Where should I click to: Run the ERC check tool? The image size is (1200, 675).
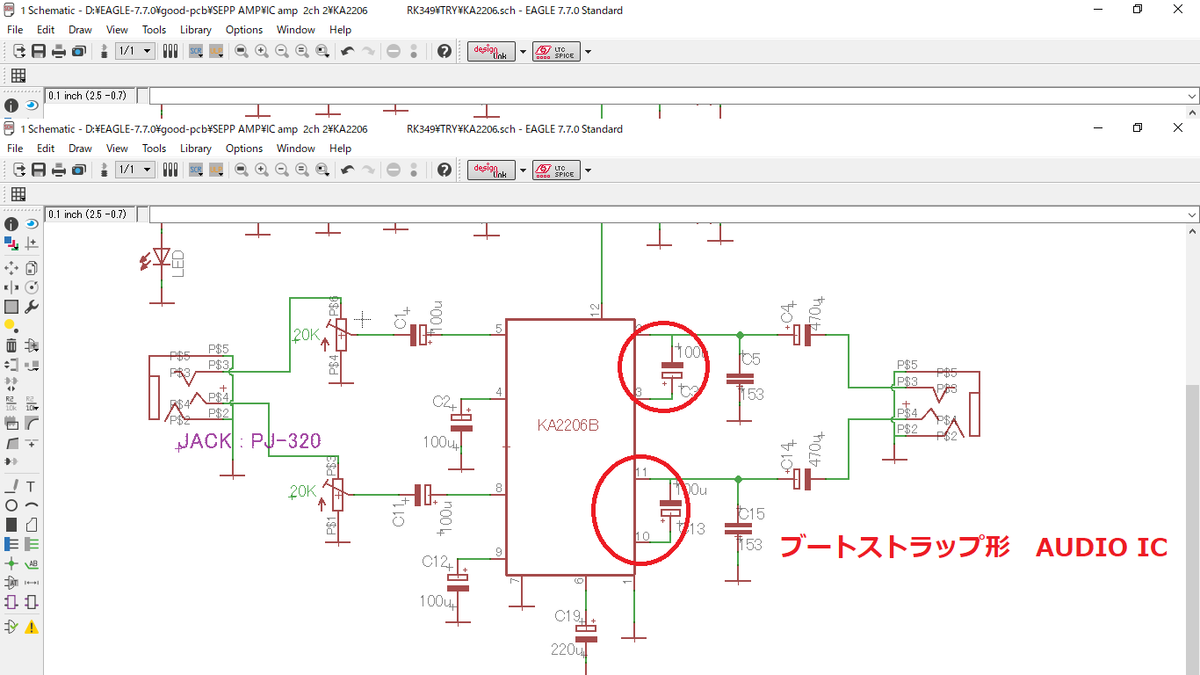pos(11,627)
